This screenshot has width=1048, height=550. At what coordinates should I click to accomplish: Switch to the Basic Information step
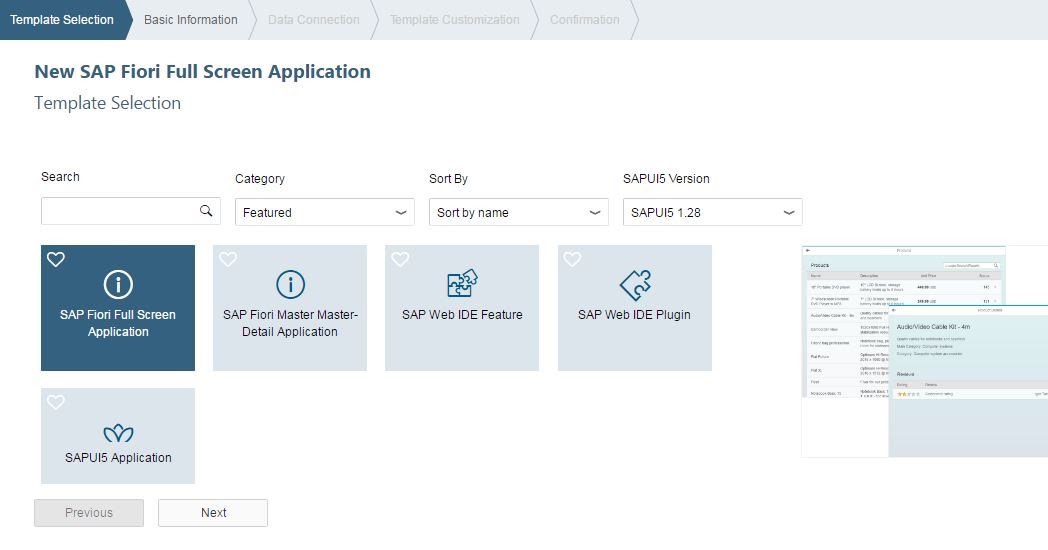(x=191, y=19)
